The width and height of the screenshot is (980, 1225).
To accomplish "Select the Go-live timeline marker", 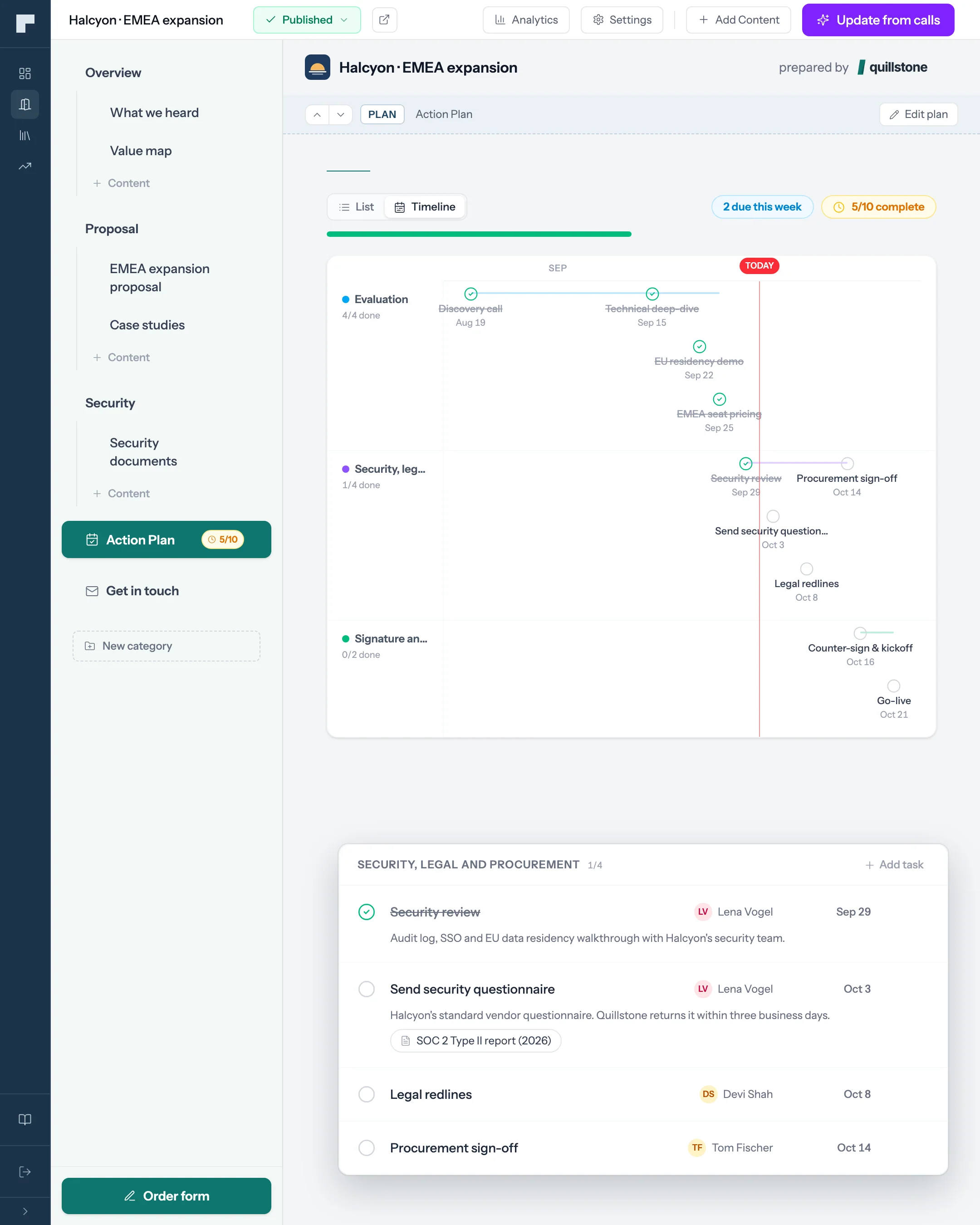I will (894, 686).
